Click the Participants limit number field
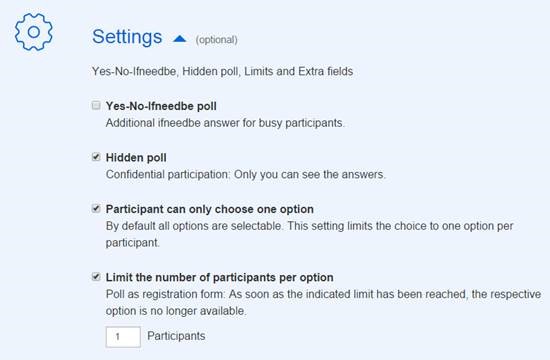The height and width of the screenshot is (360, 550). pyautogui.click(x=123, y=337)
